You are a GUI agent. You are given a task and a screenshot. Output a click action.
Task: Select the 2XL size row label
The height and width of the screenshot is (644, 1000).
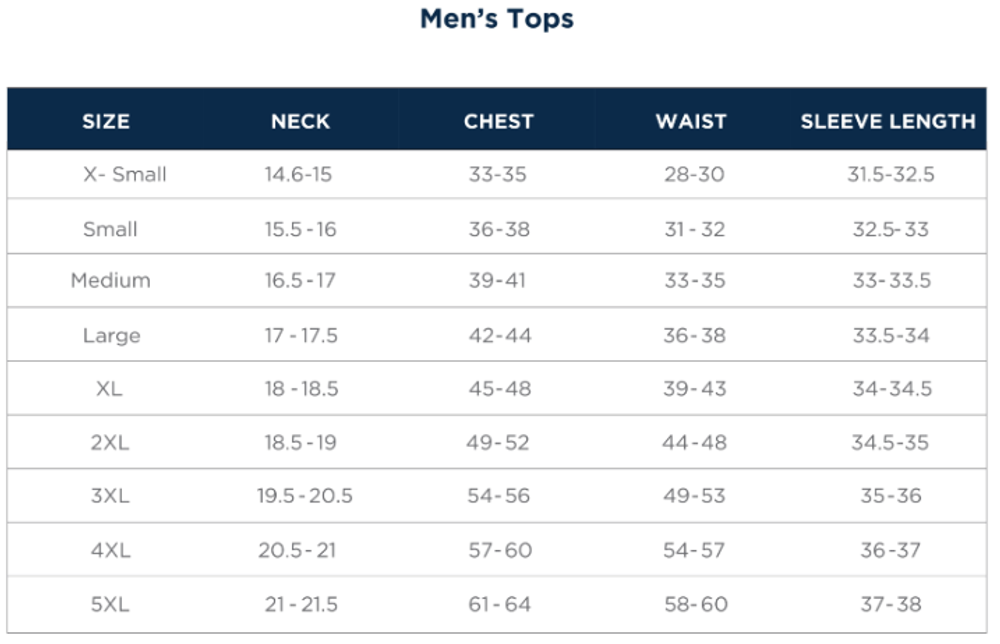110,443
